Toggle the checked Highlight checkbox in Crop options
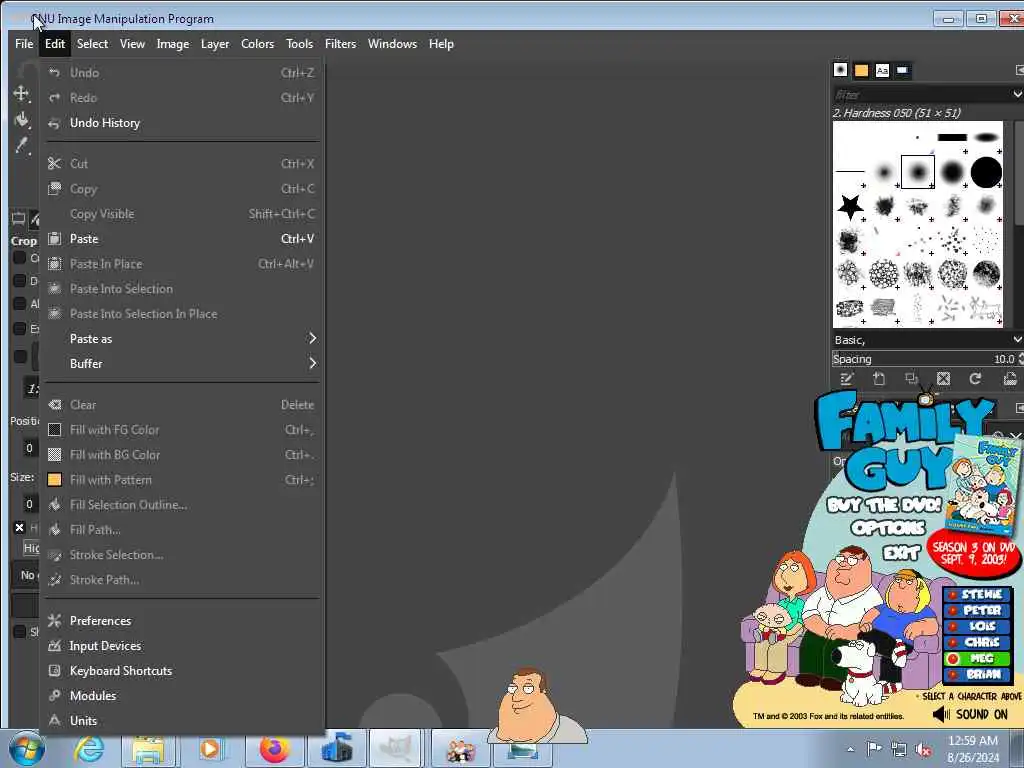This screenshot has width=1024, height=768. pos(20,527)
